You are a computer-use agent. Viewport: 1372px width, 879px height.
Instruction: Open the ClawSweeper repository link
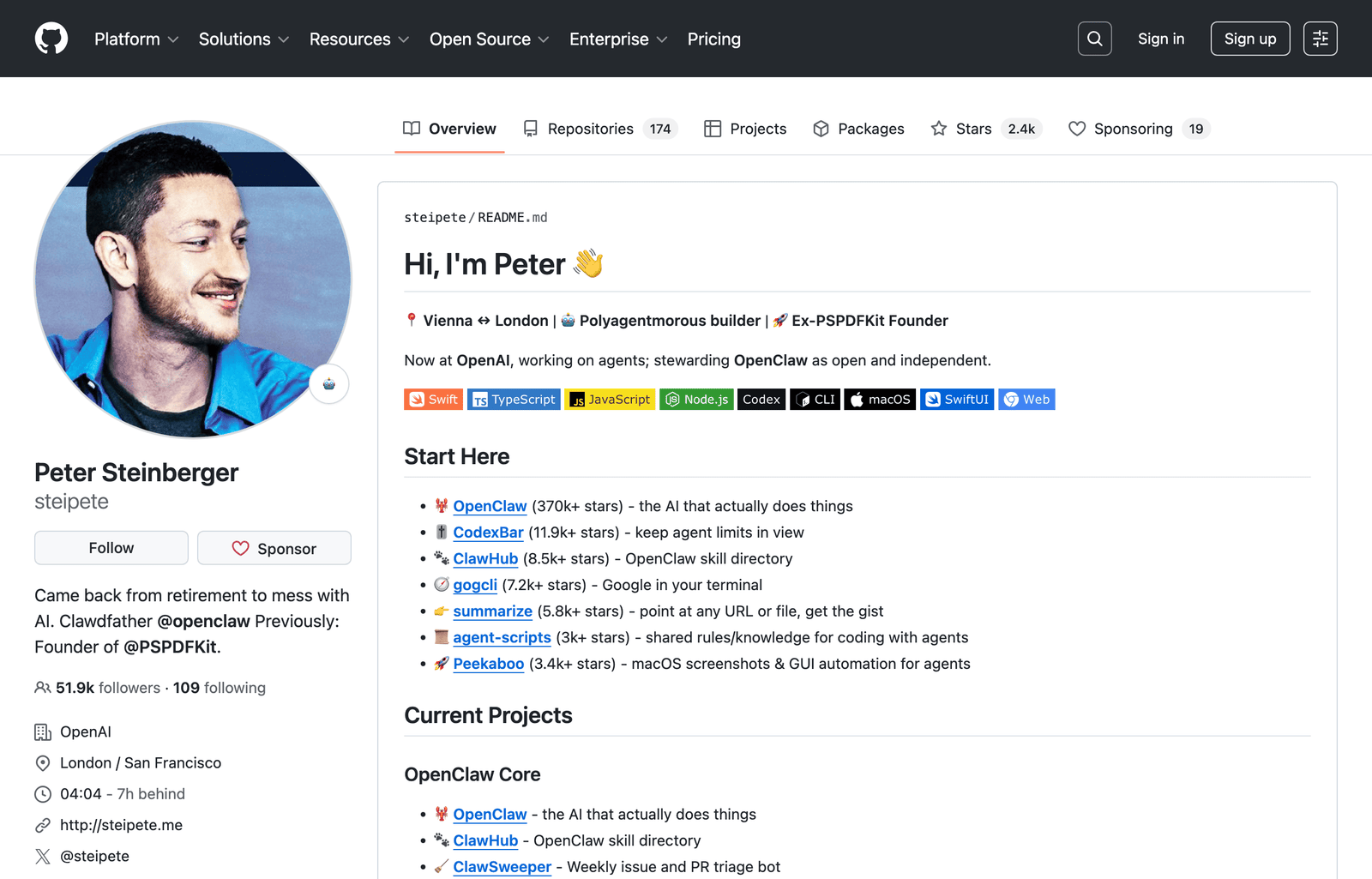click(x=502, y=867)
